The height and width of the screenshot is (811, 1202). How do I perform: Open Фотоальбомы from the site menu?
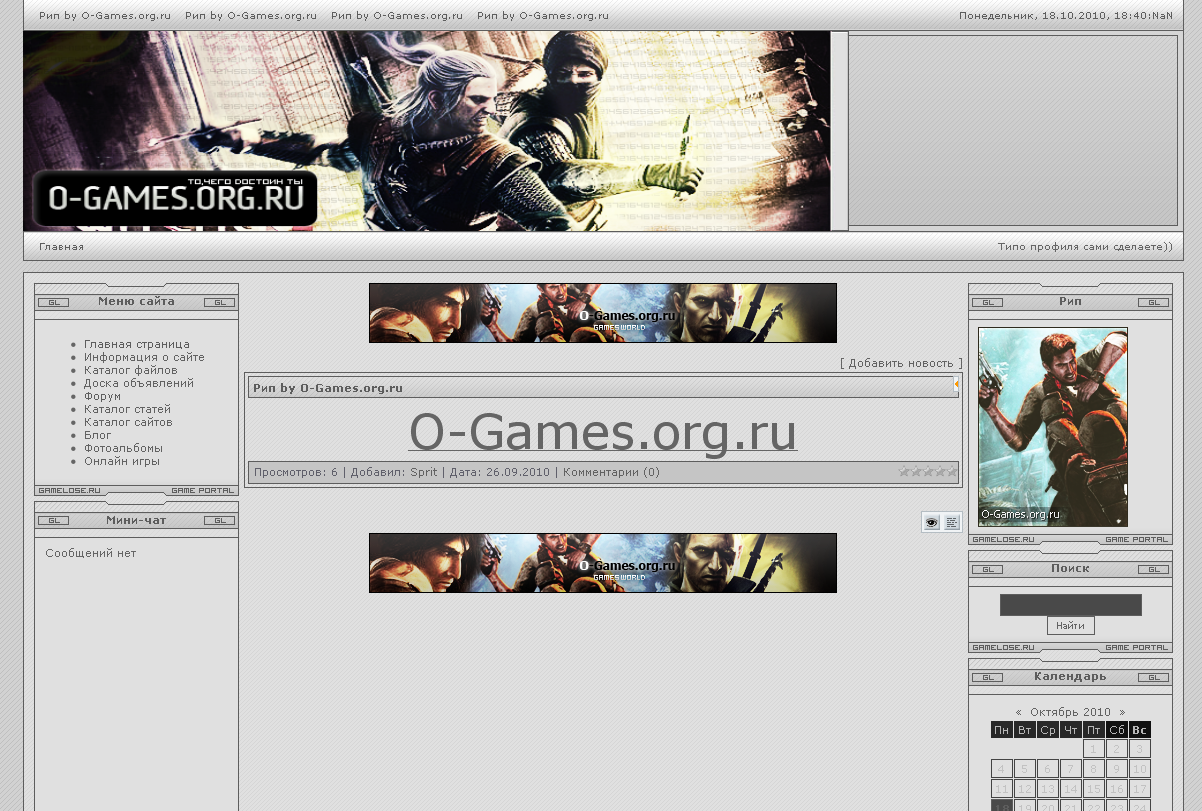(124, 448)
